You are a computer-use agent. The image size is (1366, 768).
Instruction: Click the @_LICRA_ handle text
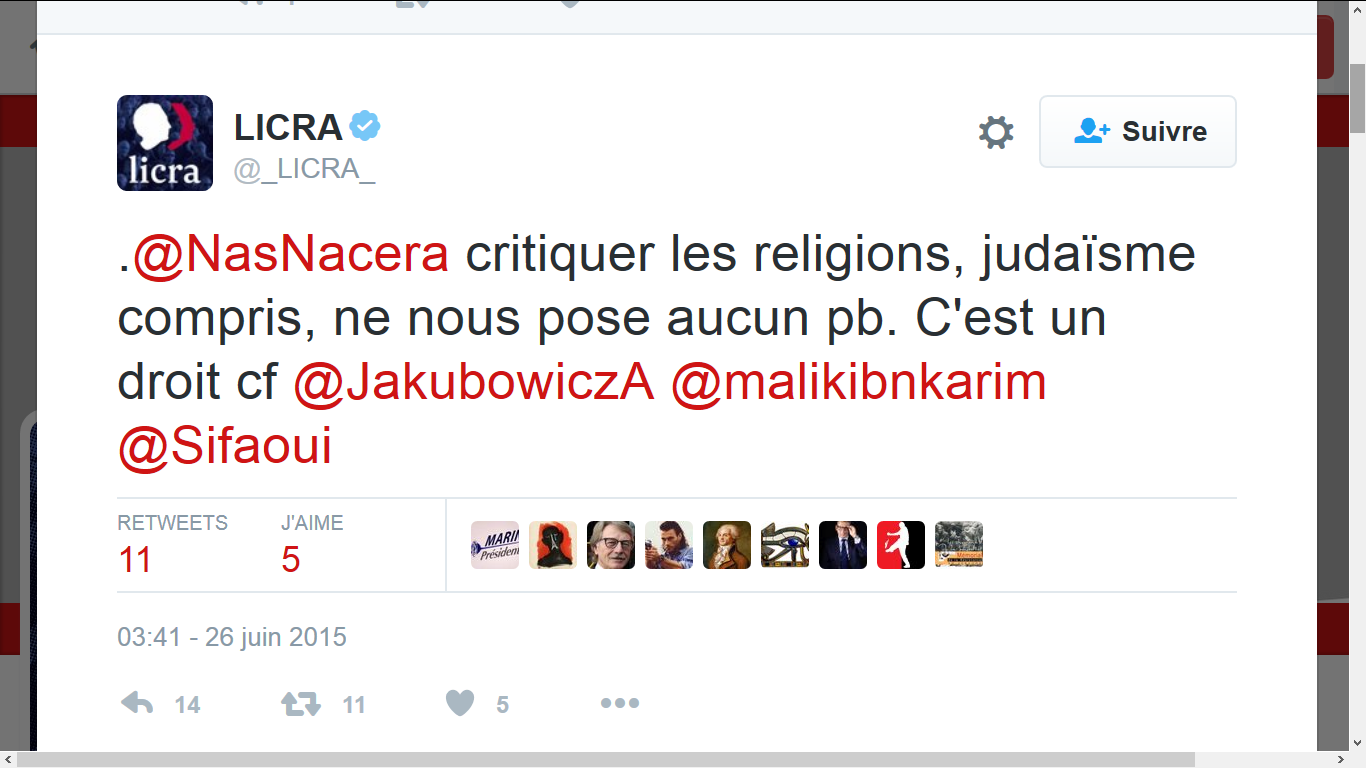(x=305, y=170)
